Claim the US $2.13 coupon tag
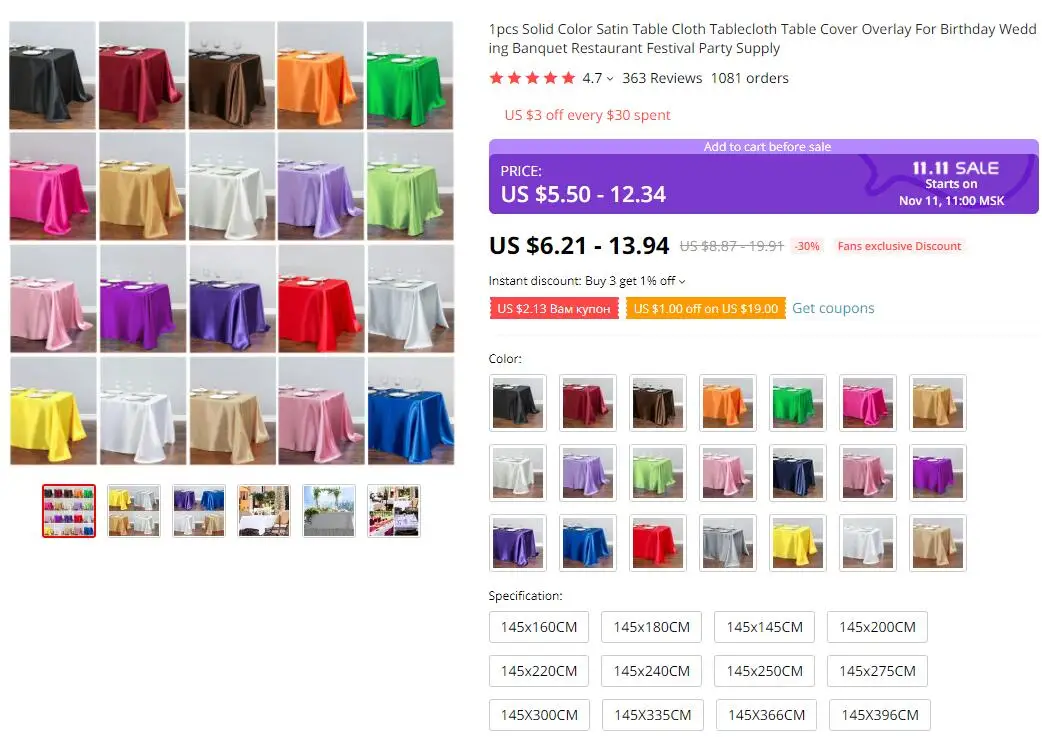 [554, 308]
